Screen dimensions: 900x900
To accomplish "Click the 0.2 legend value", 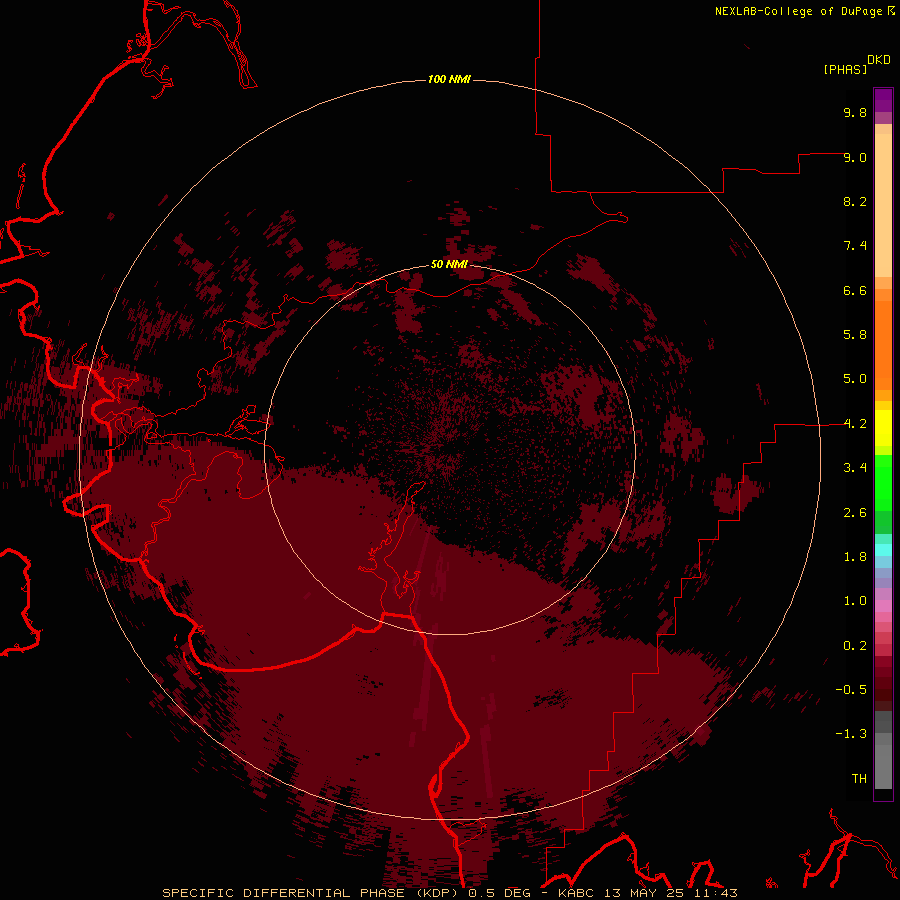I will (x=855, y=646).
